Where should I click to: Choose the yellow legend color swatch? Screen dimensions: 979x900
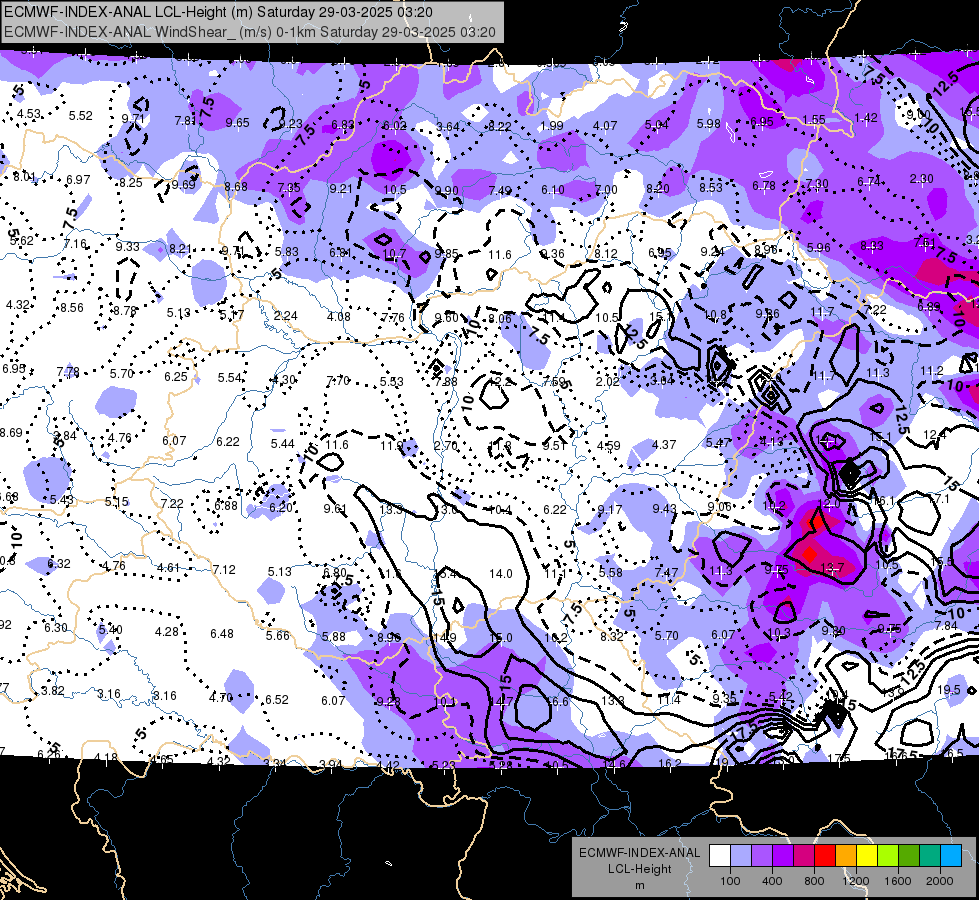(x=867, y=856)
